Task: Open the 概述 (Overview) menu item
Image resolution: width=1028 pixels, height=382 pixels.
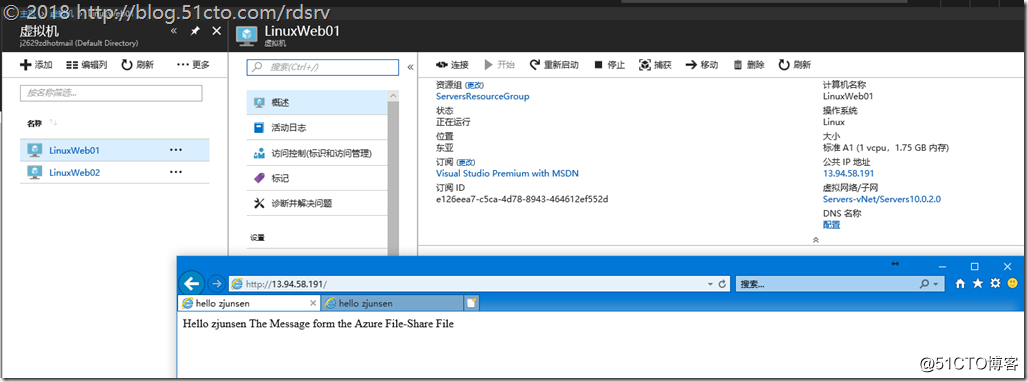Action: (x=317, y=102)
